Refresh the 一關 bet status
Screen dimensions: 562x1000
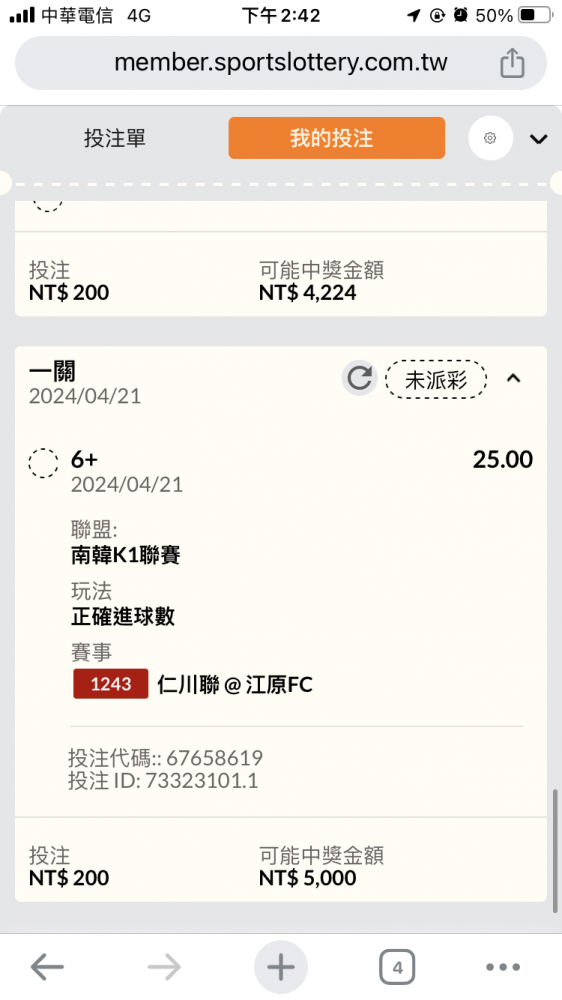tap(360, 378)
